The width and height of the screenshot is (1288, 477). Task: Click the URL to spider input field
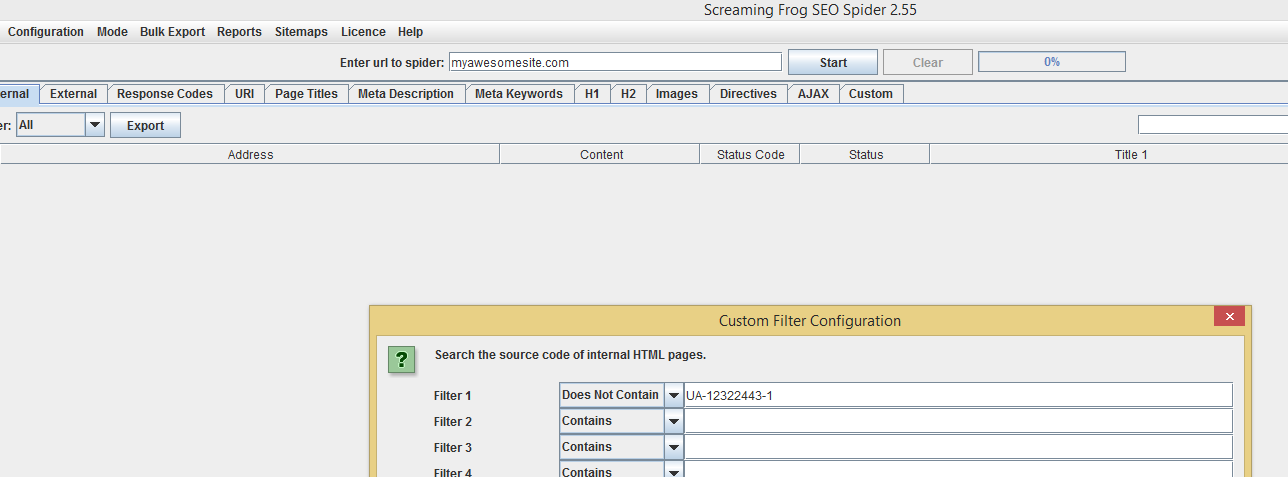[x=614, y=62]
